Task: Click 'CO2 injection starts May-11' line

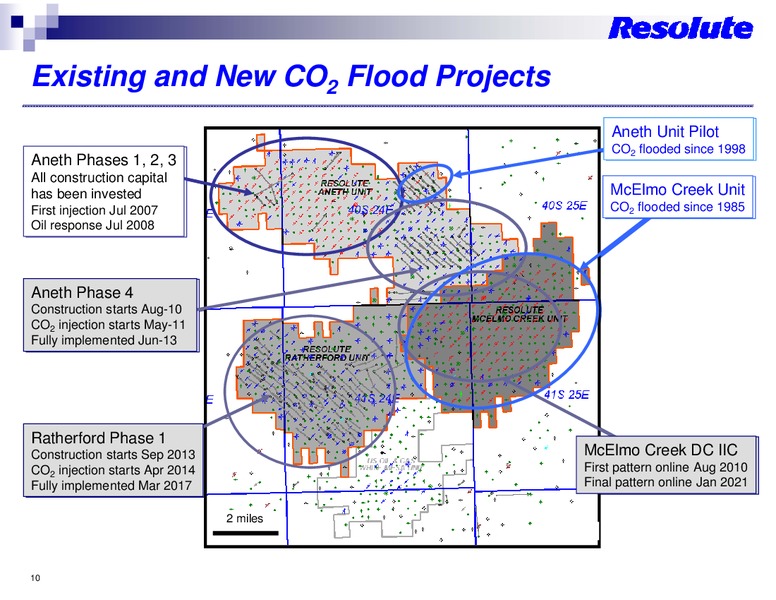Action: click(x=108, y=325)
